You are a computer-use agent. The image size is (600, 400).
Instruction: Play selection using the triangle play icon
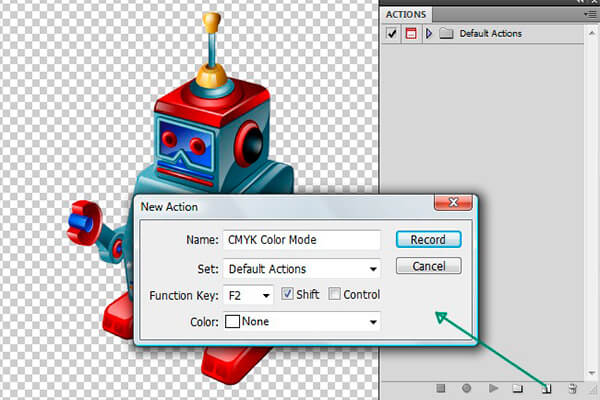493,389
